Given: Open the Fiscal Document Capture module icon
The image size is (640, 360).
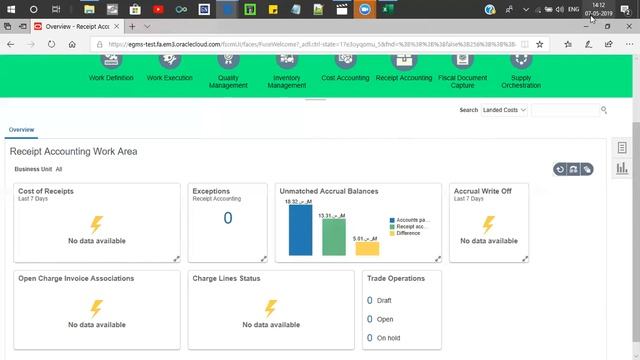Looking at the screenshot, I should point(462,60).
